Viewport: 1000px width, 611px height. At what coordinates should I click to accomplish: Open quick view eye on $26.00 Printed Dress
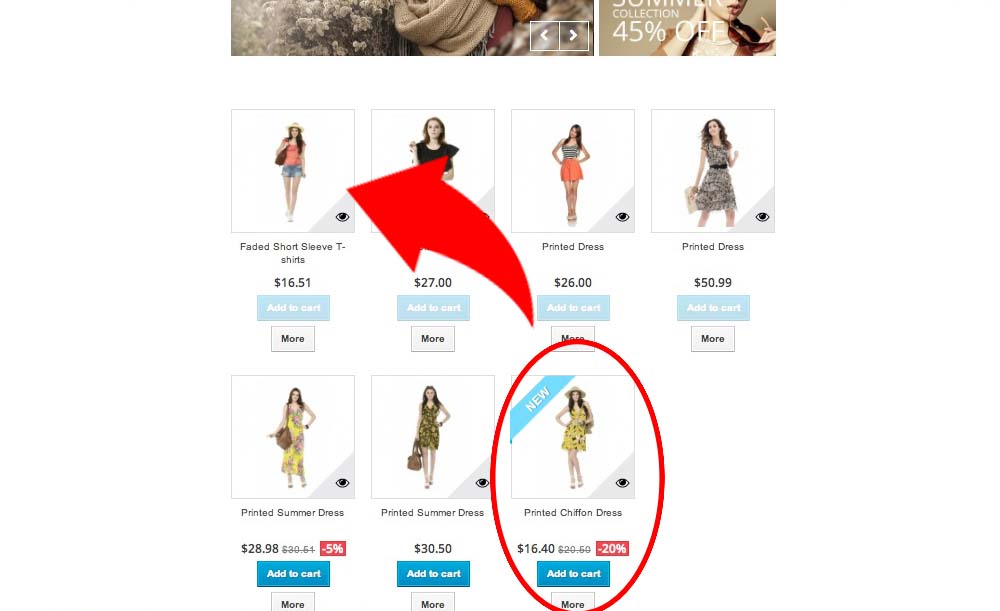(x=622, y=217)
